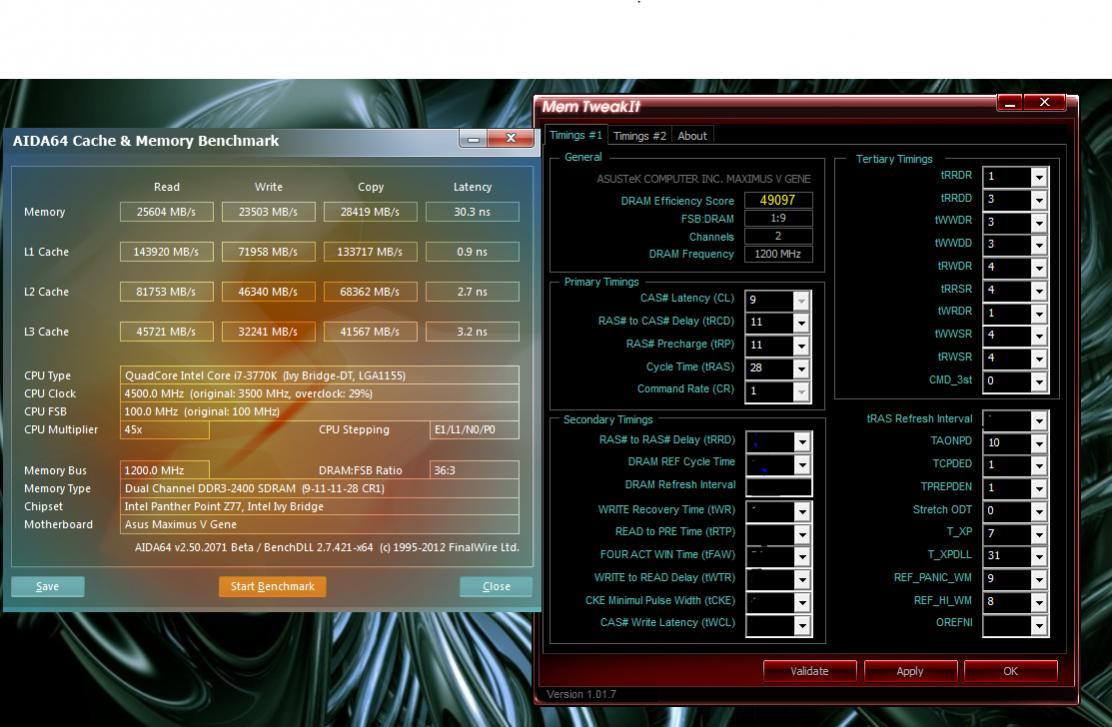The image size is (1112, 727).
Task: Open CKE Minimul Pulse Width (tCKE) dropdown
Action: pyautogui.click(x=802, y=602)
